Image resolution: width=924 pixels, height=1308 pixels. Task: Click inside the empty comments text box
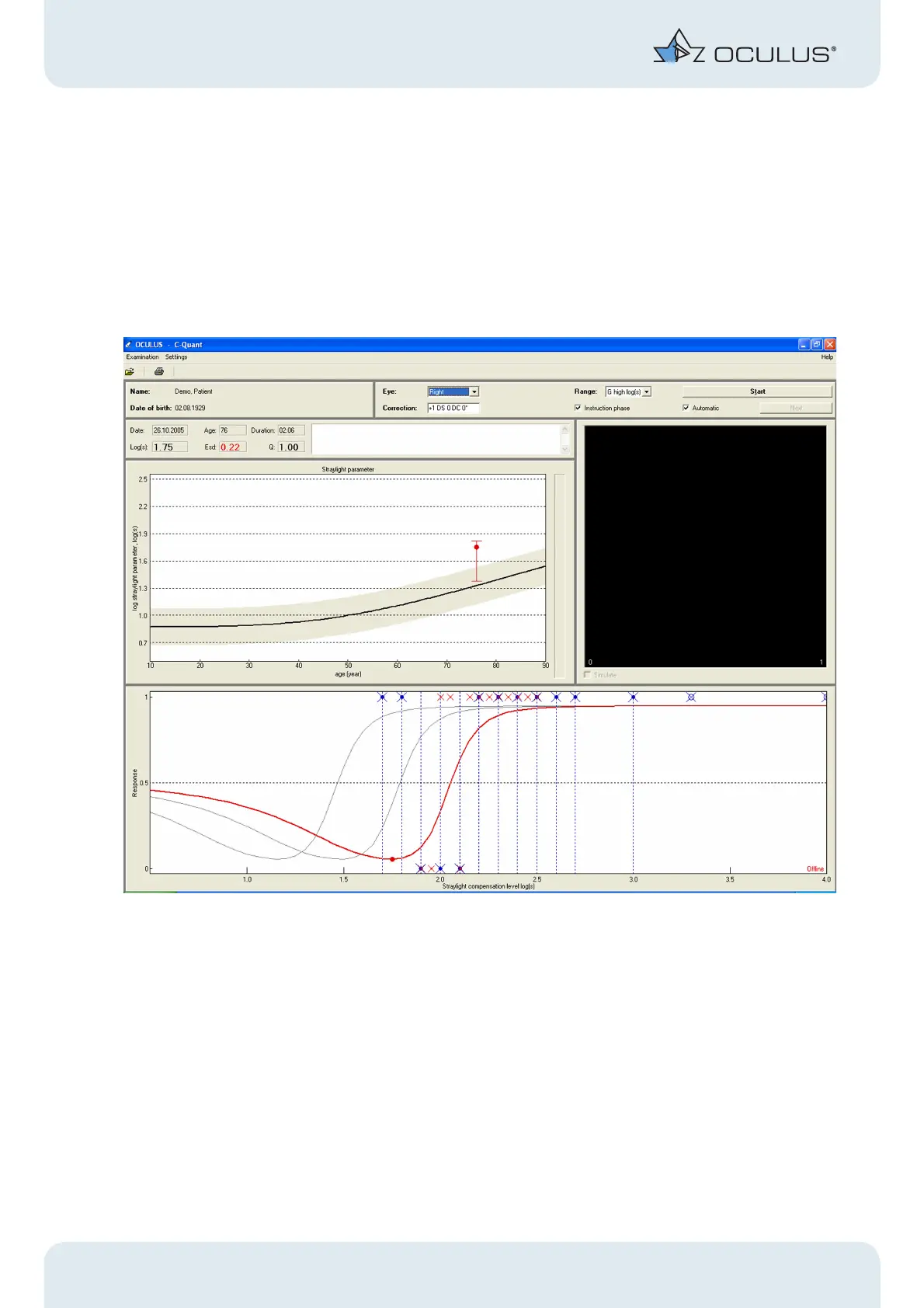(x=436, y=439)
